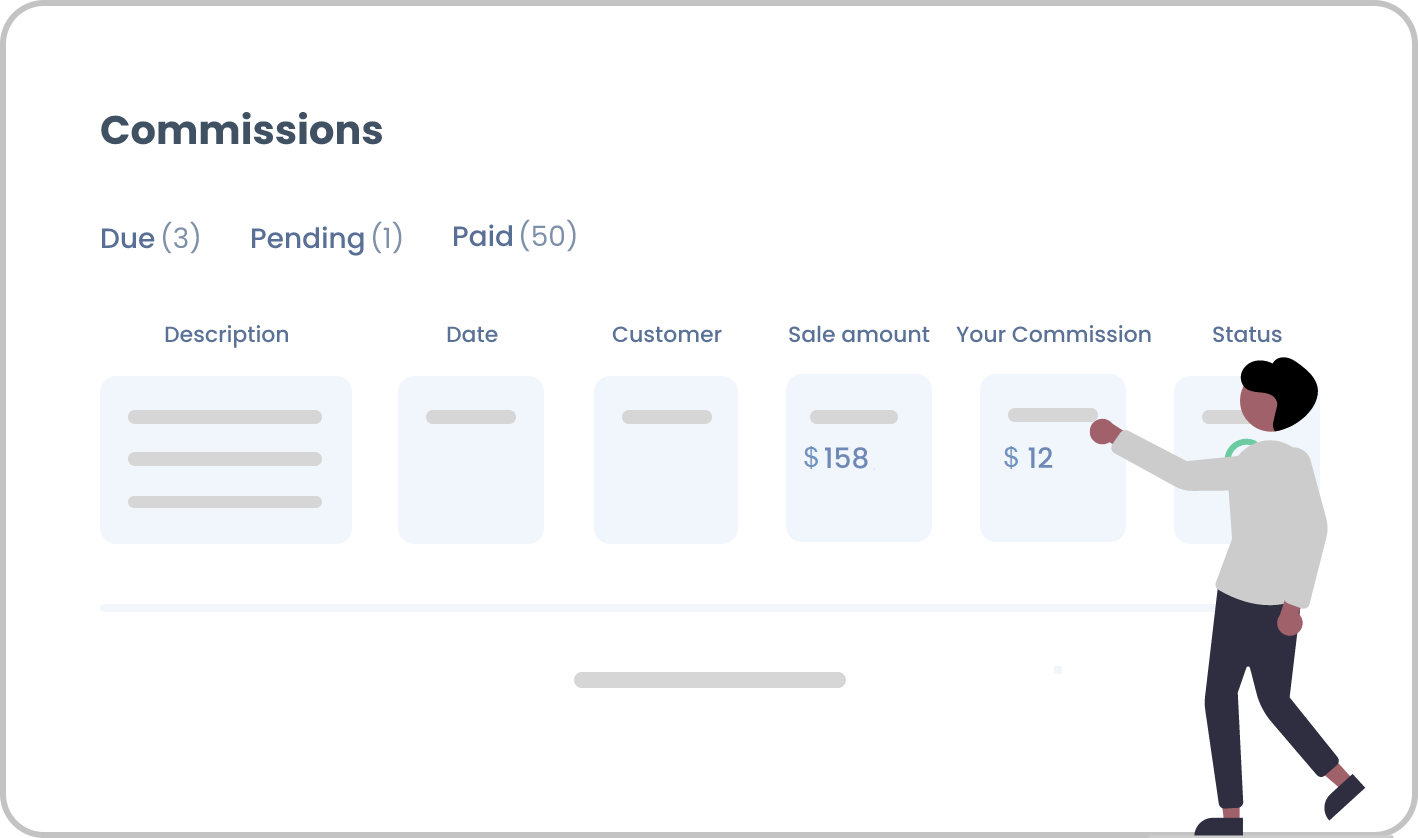This screenshot has width=1418, height=838.
Task: Select the Your Commission column header
Action: coord(1053,334)
